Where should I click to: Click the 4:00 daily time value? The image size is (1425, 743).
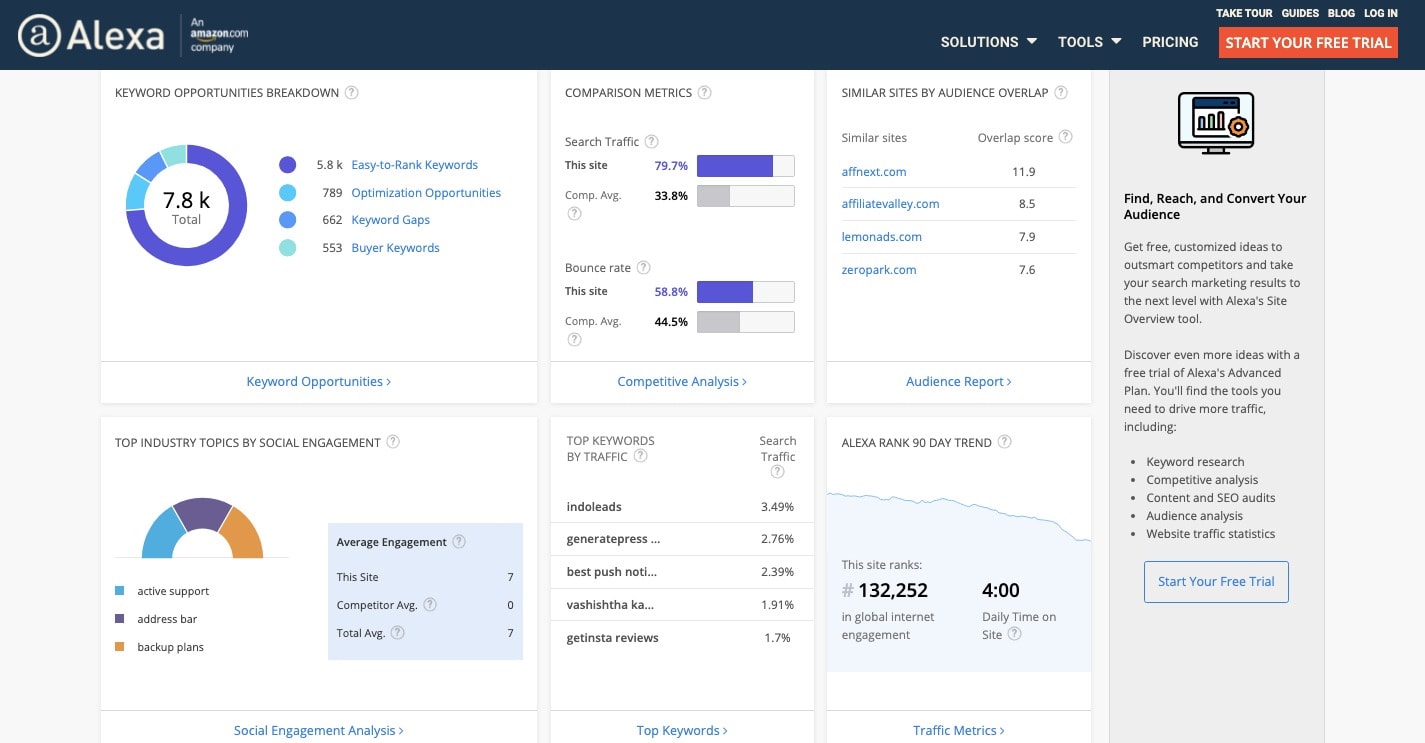point(1000,590)
